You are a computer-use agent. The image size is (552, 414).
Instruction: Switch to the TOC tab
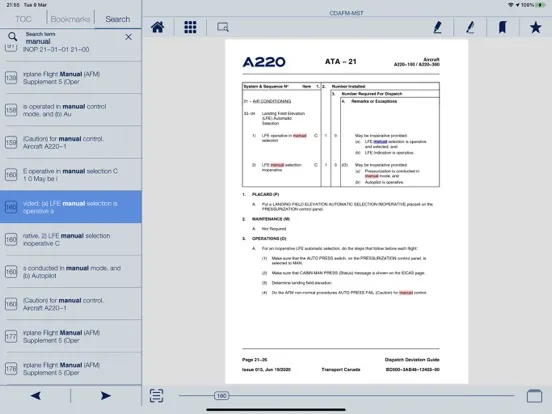tap(23, 19)
